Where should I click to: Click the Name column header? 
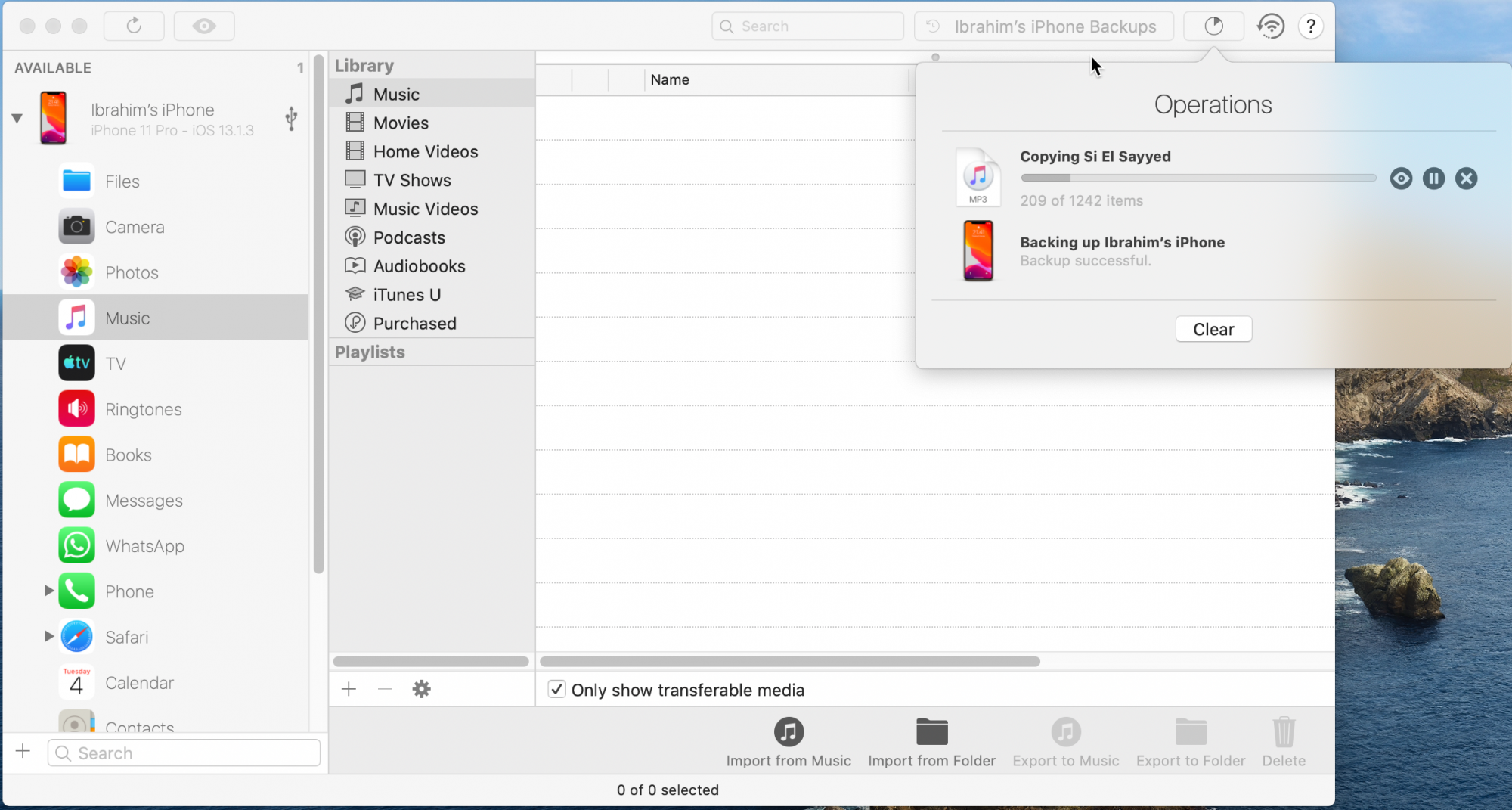click(x=776, y=79)
